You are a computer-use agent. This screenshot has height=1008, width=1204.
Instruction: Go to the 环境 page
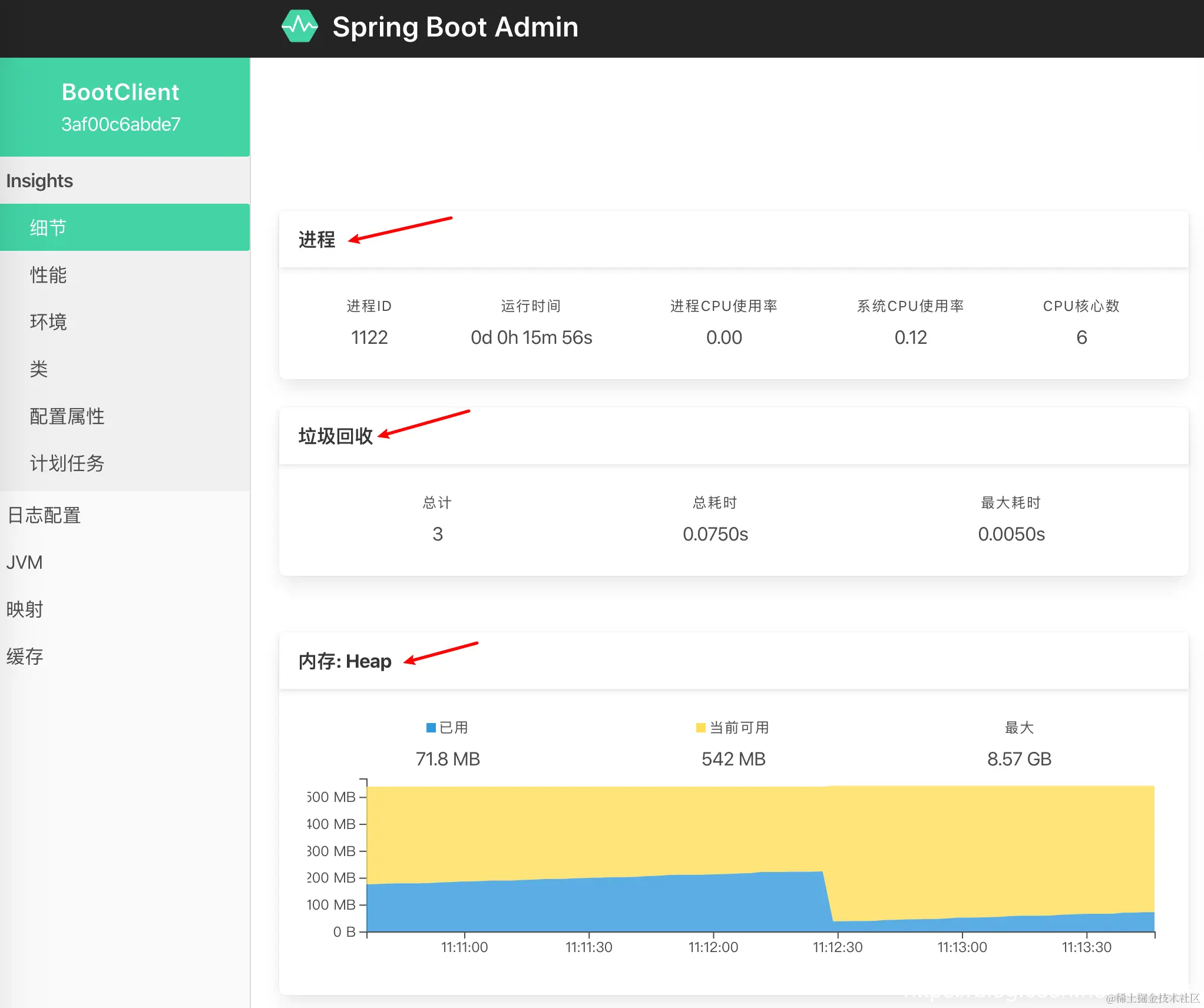pyautogui.click(x=125, y=321)
